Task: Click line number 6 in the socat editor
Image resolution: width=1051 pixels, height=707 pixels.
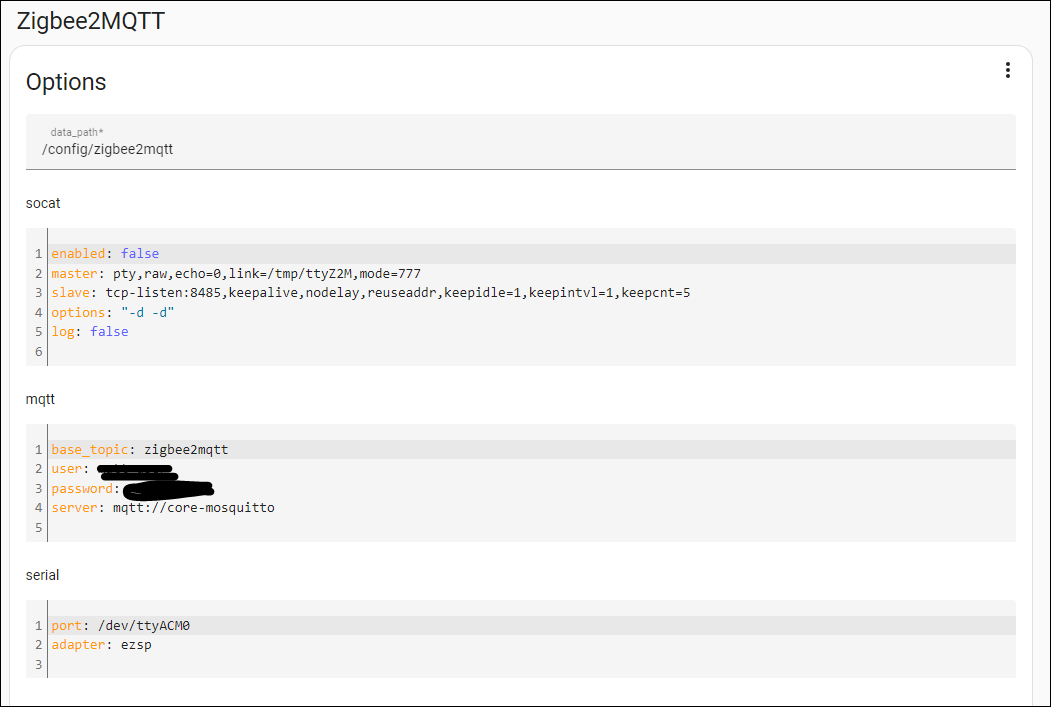Action: point(37,351)
